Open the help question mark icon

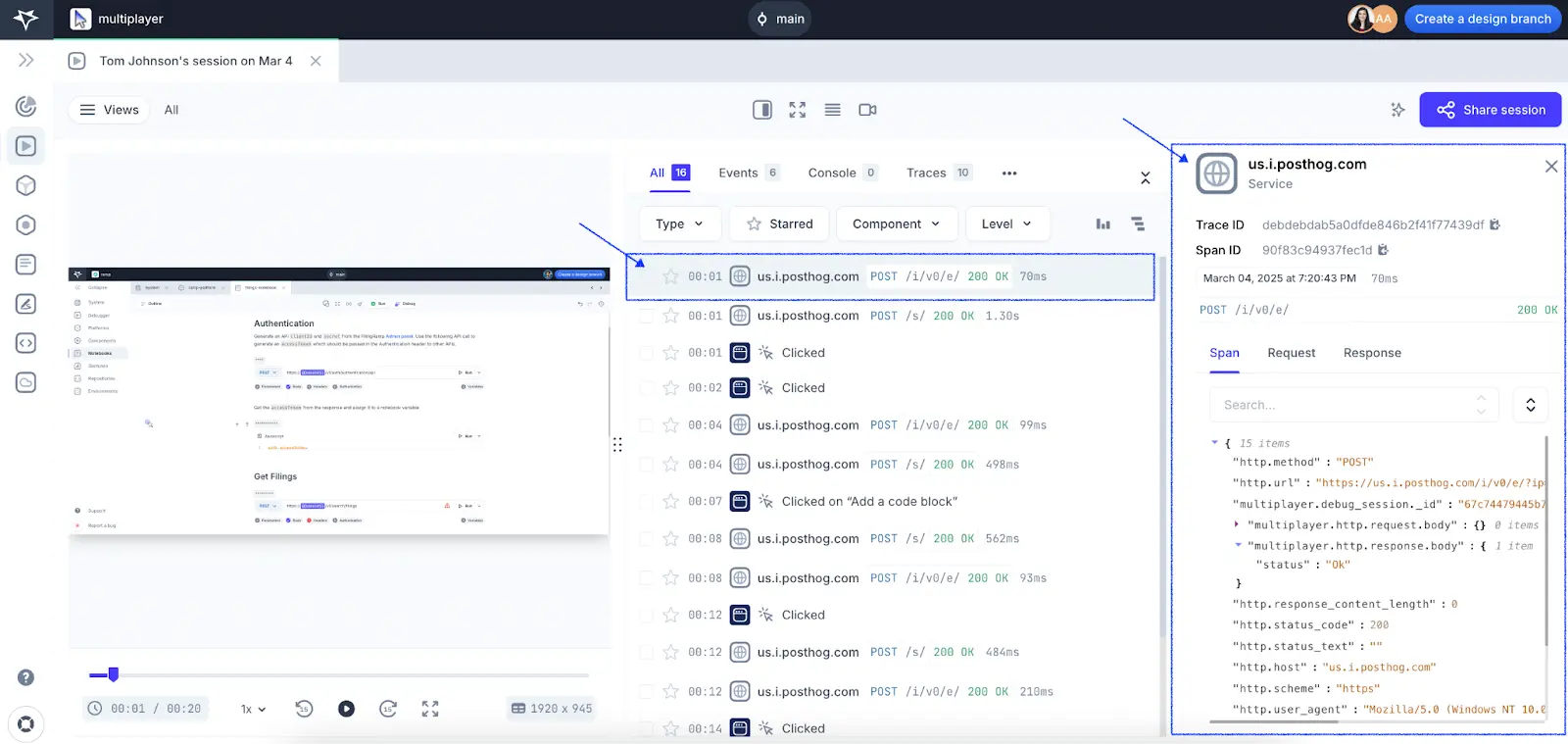[x=26, y=677]
